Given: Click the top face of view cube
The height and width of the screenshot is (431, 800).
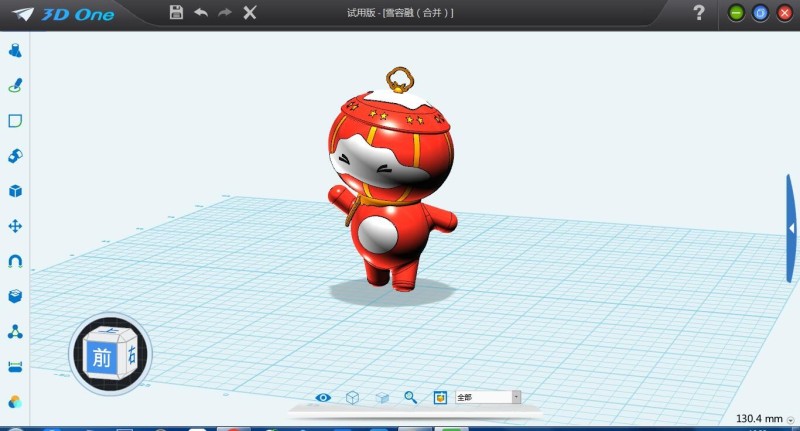Looking at the screenshot, I should coord(110,332).
